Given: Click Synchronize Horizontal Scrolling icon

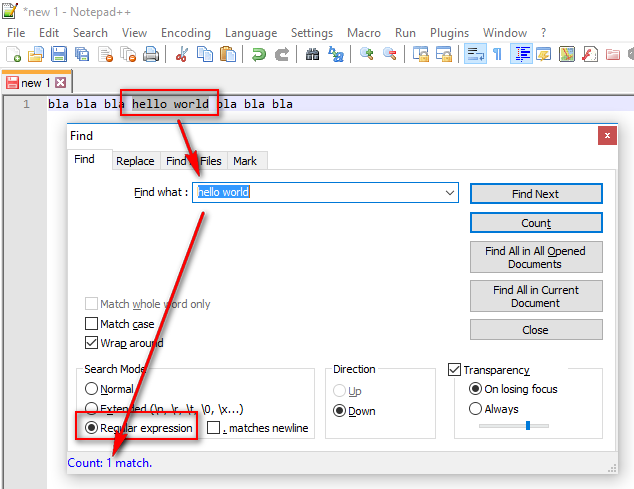Looking at the screenshot, I should [x=444, y=54].
